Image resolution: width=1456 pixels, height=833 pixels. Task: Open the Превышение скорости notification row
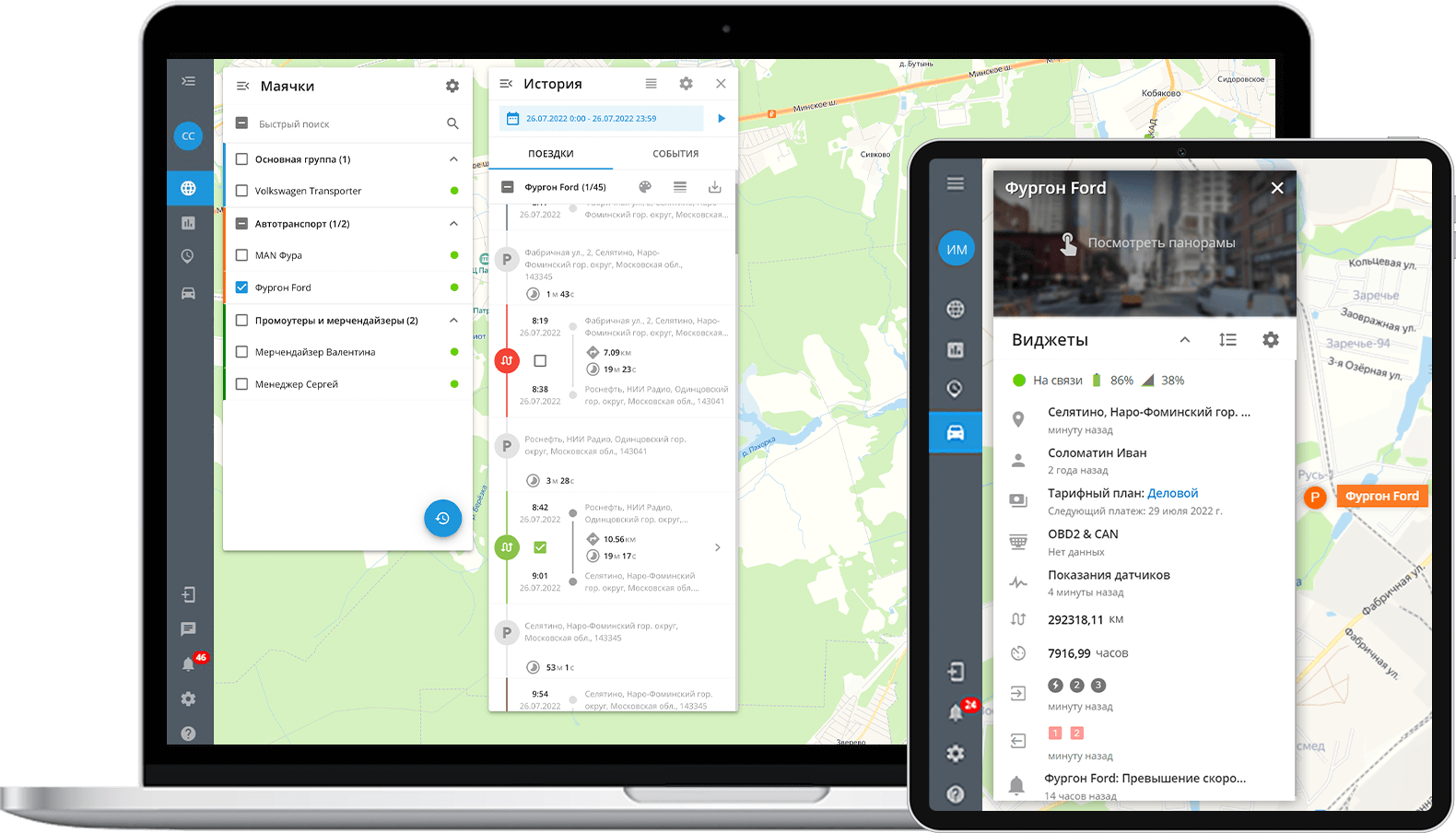click(1145, 785)
